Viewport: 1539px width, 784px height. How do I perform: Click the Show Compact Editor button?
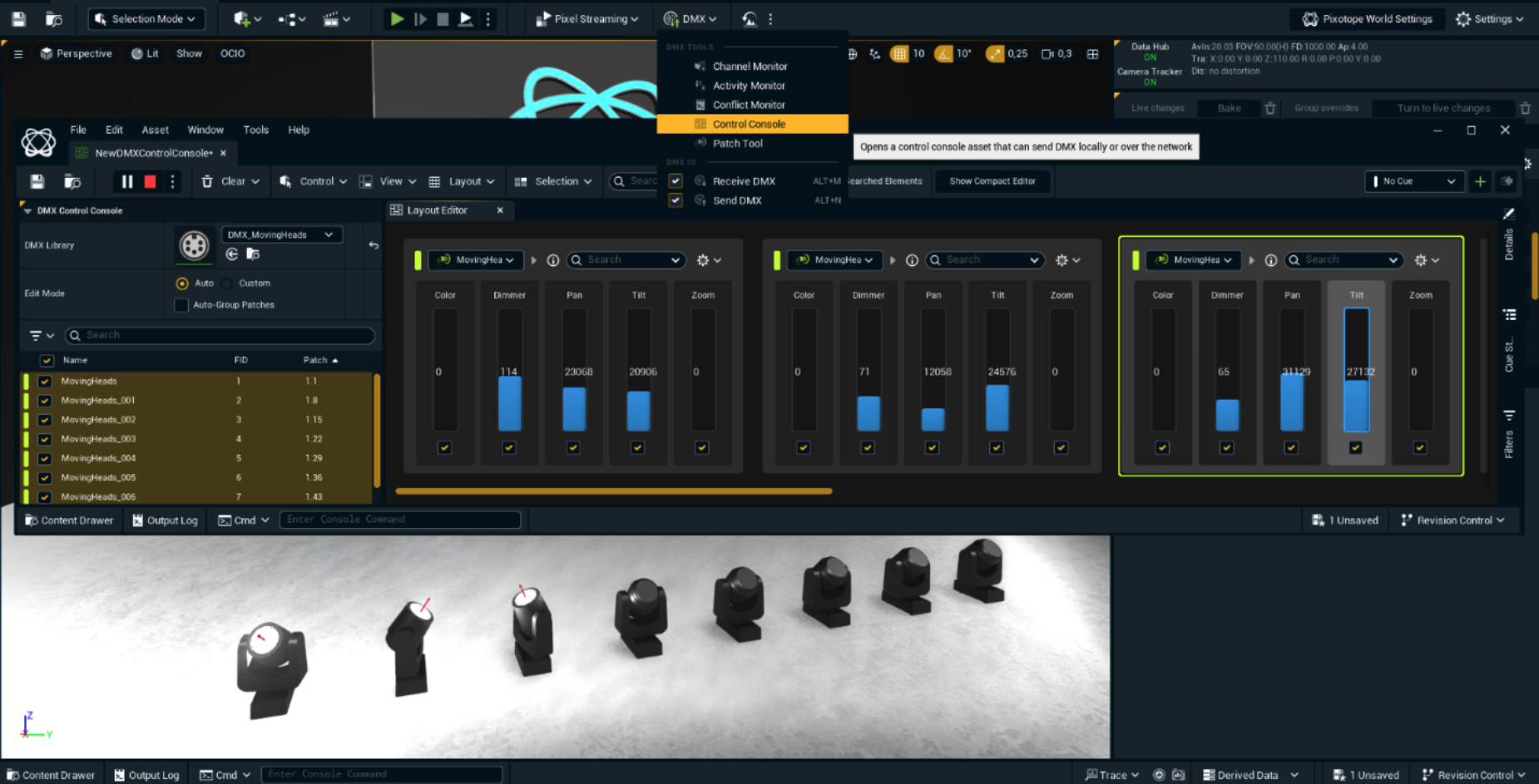[x=992, y=181]
